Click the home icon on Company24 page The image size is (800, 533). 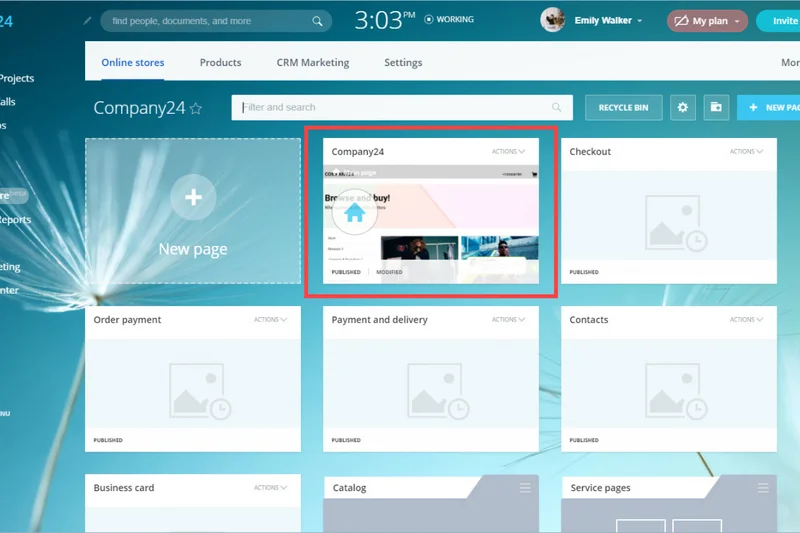click(354, 212)
